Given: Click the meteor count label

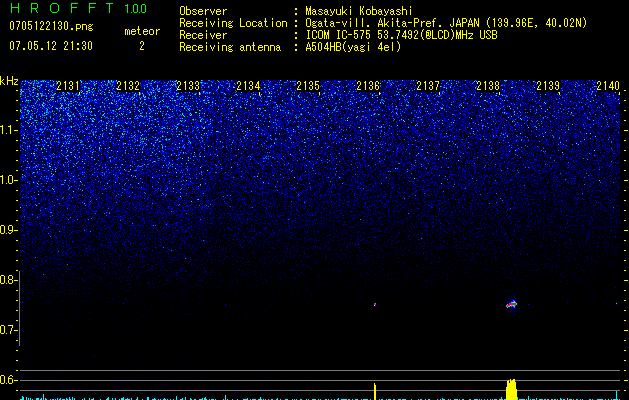Looking at the screenshot, I should (x=142, y=31).
